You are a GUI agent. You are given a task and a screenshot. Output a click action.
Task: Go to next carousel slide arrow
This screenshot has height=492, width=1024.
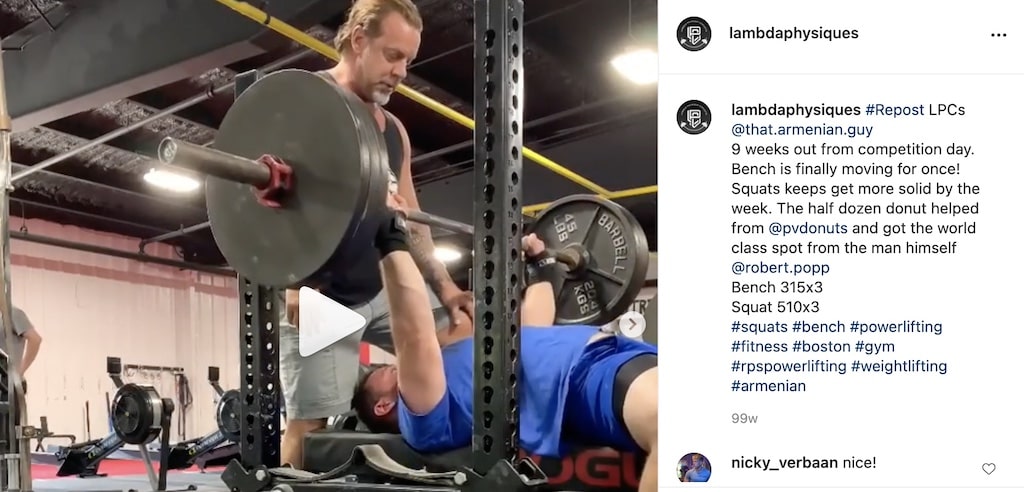point(632,325)
